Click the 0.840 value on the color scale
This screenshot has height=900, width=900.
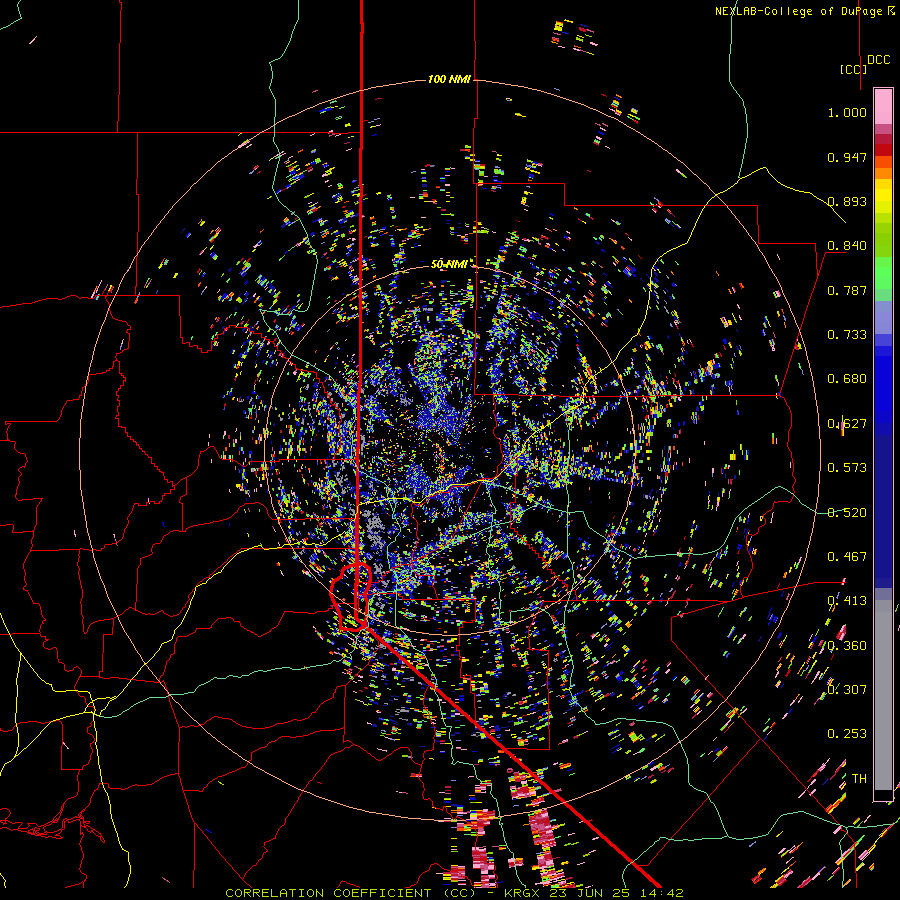point(847,246)
